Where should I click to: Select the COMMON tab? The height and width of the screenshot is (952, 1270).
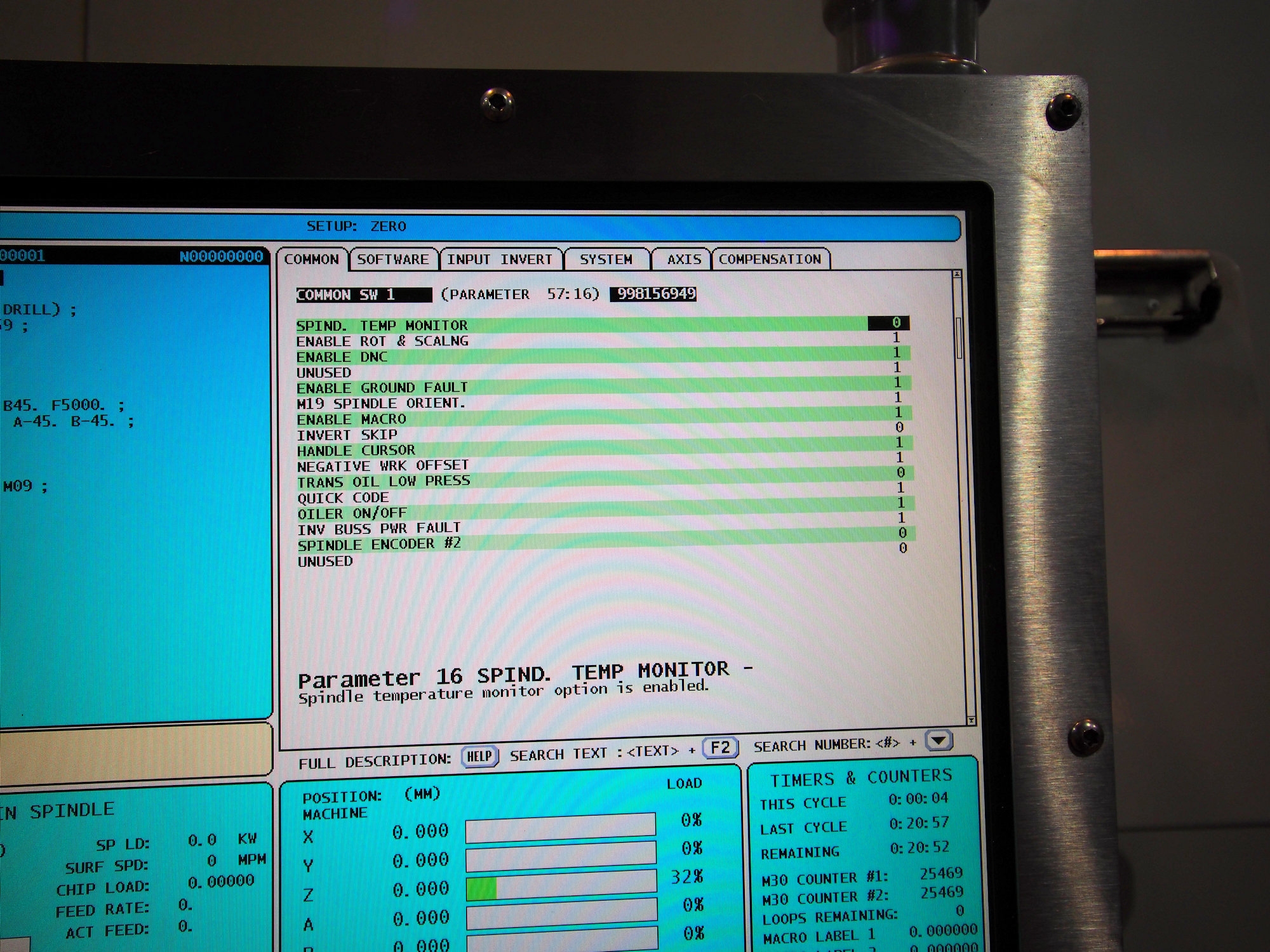click(x=311, y=260)
